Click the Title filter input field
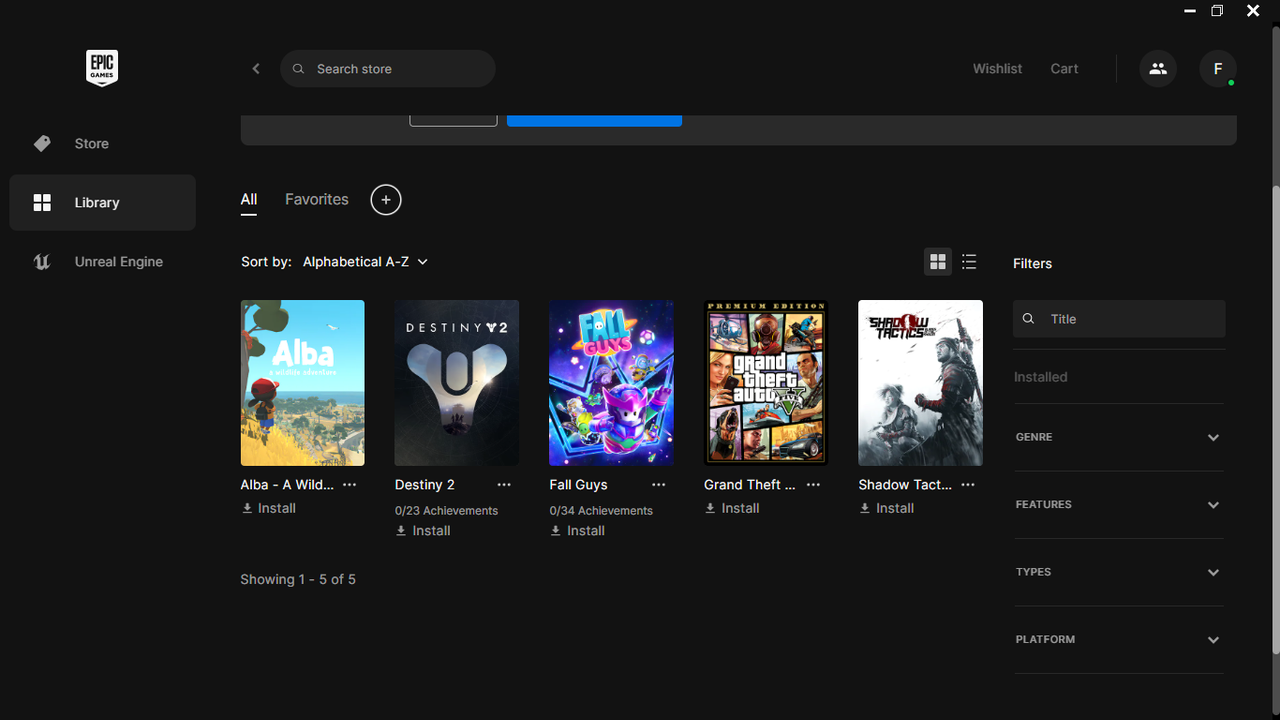Viewport: 1280px width, 720px height. (1119, 319)
